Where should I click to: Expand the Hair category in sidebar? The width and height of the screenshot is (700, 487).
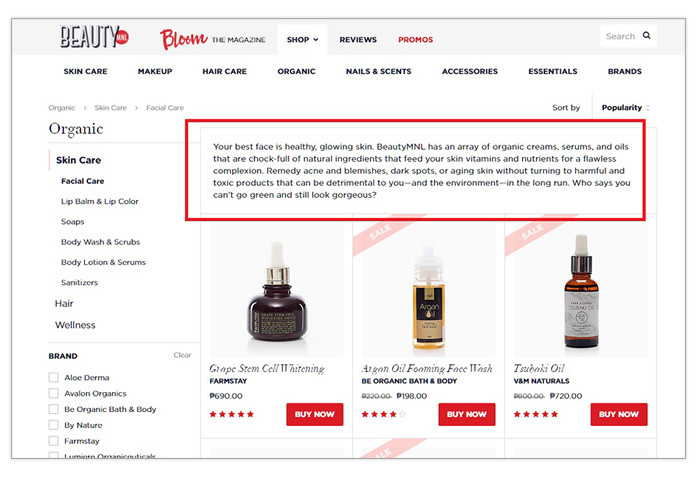point(64,304)
